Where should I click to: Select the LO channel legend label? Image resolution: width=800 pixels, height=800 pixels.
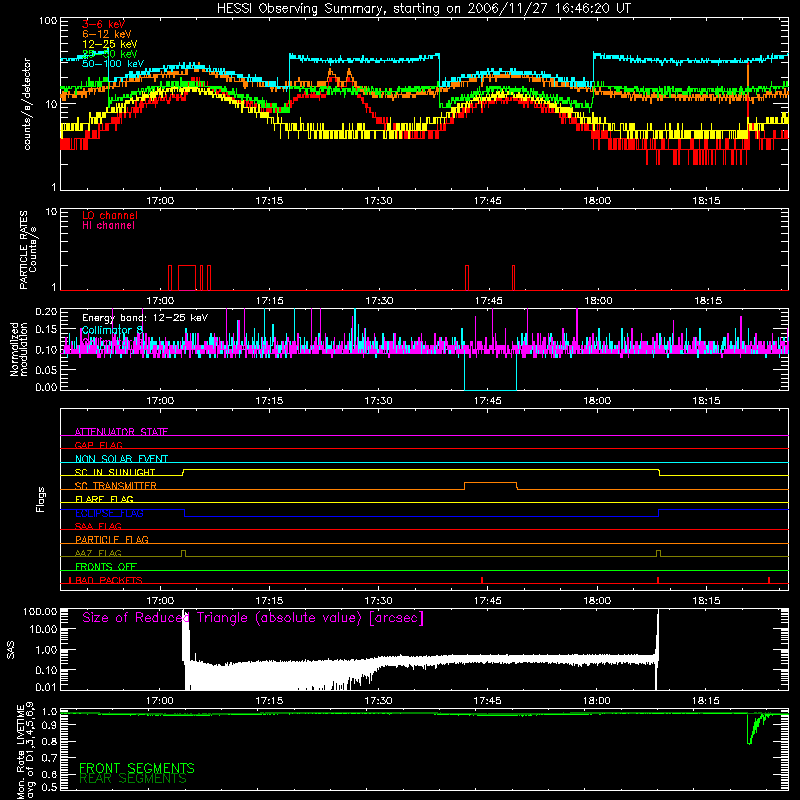(x=110, y=215)
